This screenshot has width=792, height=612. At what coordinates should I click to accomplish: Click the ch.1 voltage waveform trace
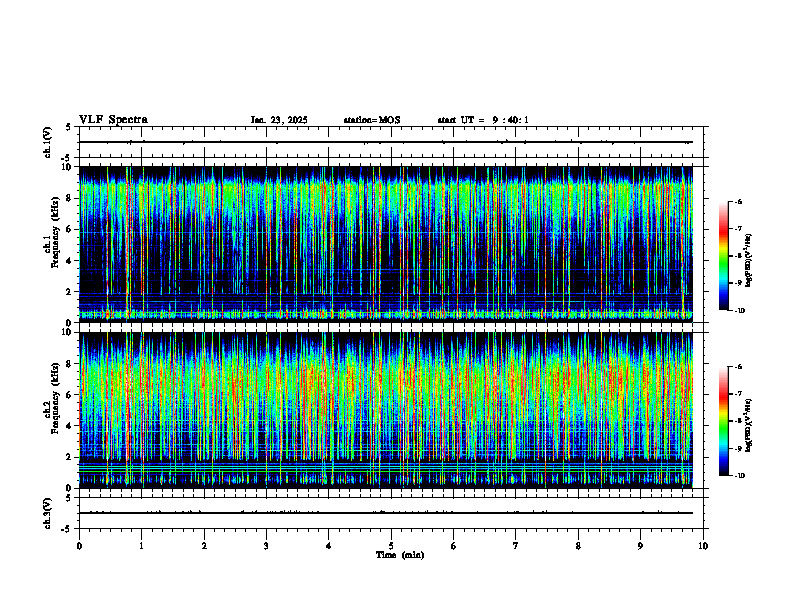tap(386, 142)
